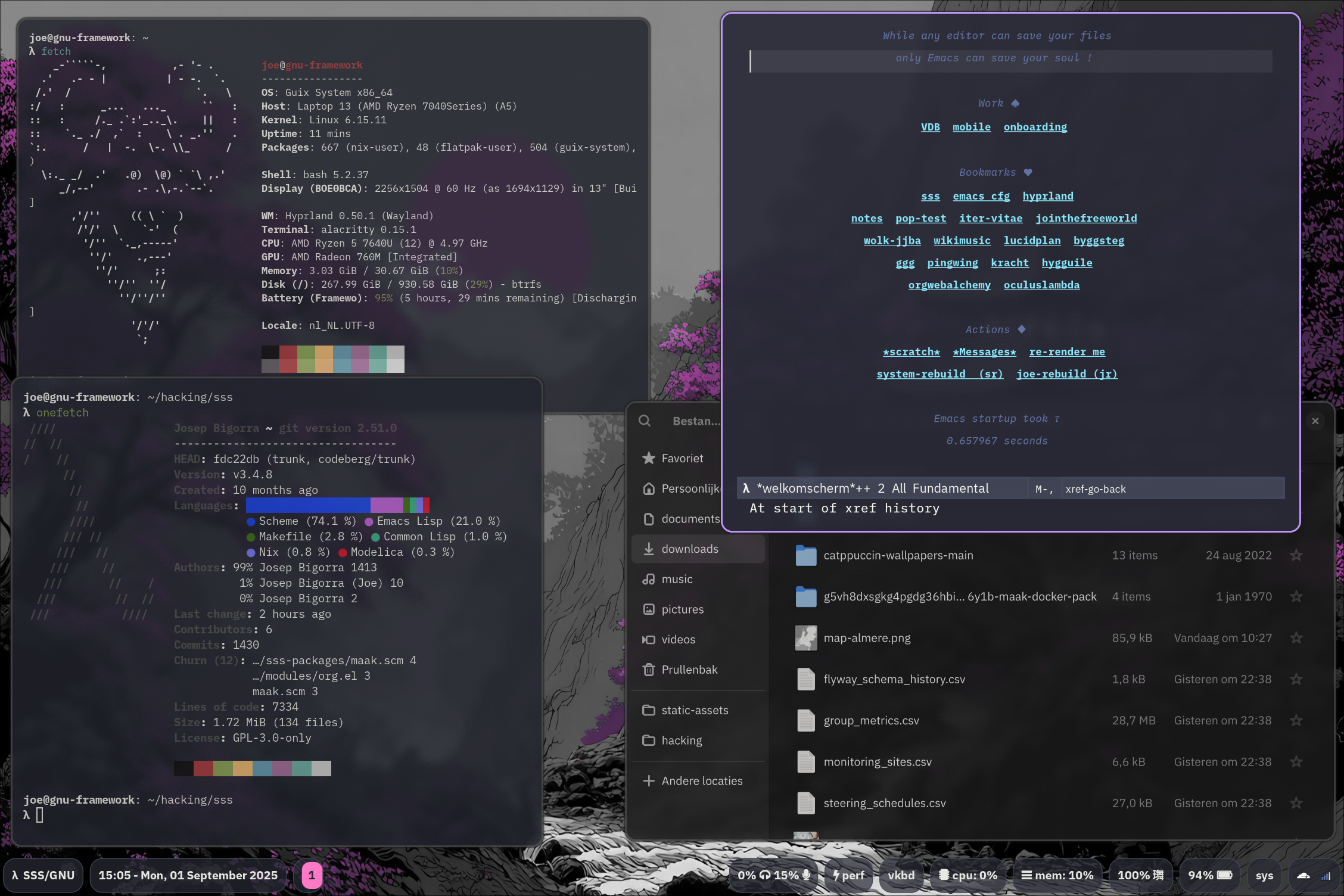
Task: Run joe-rebuild (jr) action
Action: [x=1066, y=374]
